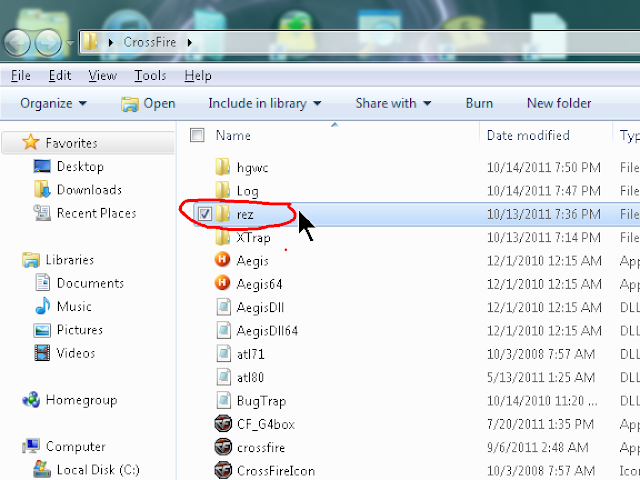Click the Libraries icon
640x480 pixels.
(x=31, y=260)
